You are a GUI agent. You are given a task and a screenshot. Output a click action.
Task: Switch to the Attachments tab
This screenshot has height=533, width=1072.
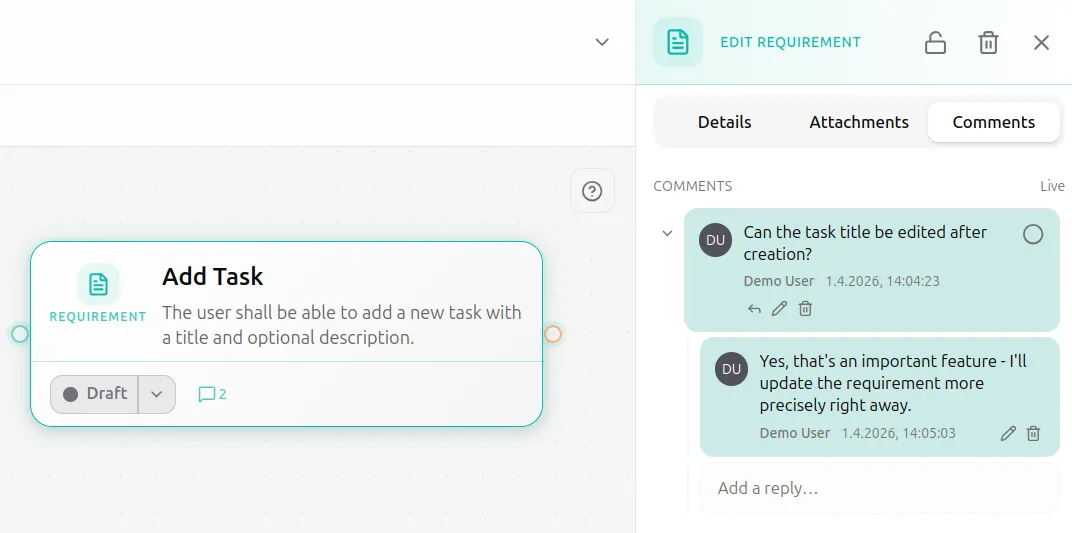coord(859,122)
